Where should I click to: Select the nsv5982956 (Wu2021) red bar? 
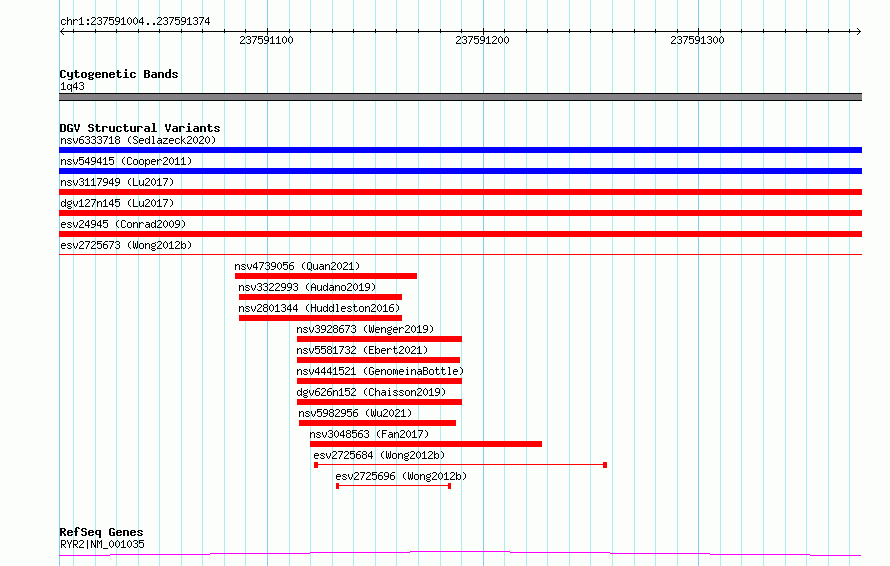[x=377, y=423]
